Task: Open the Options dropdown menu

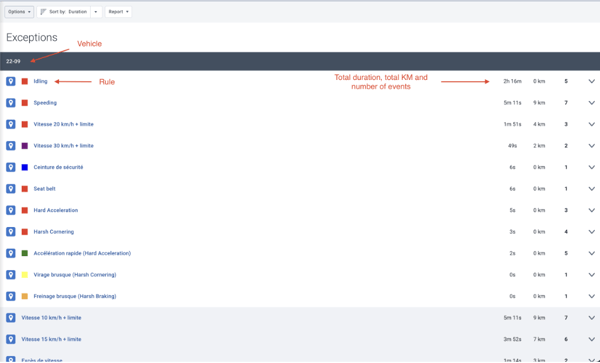Action: pos(19,12)
